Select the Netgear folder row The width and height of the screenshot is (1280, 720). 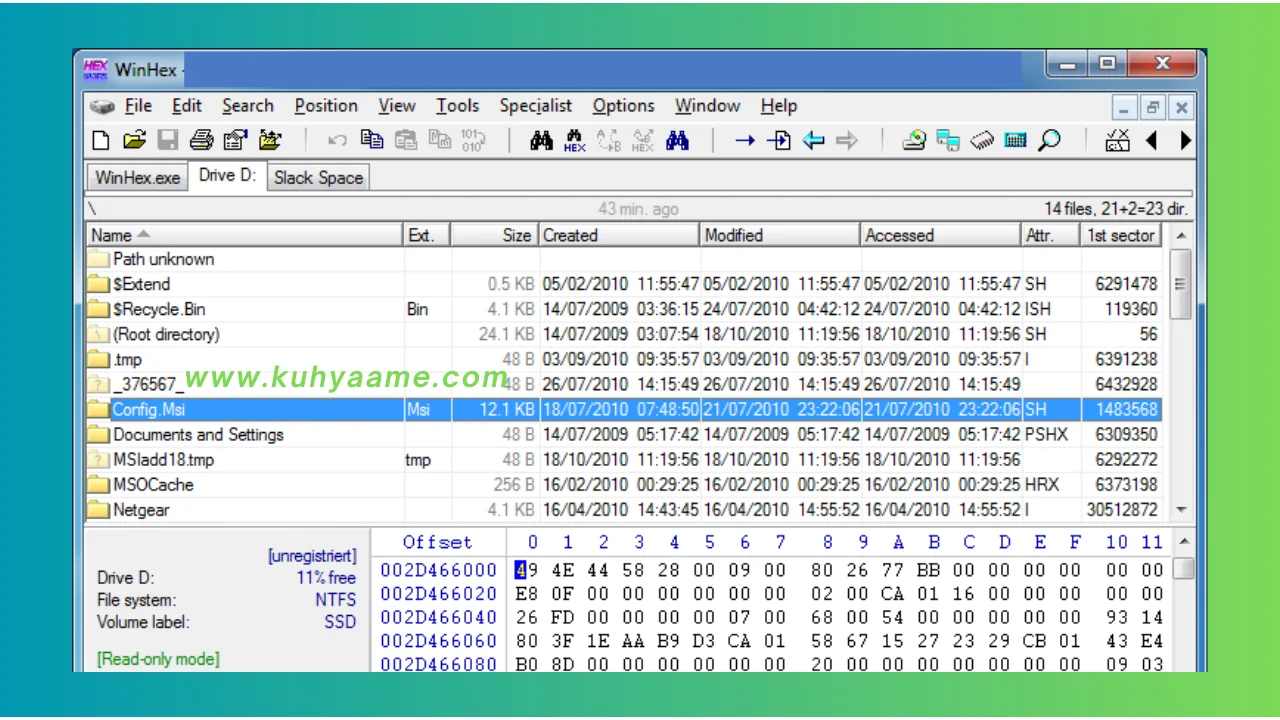click(624, 509)
